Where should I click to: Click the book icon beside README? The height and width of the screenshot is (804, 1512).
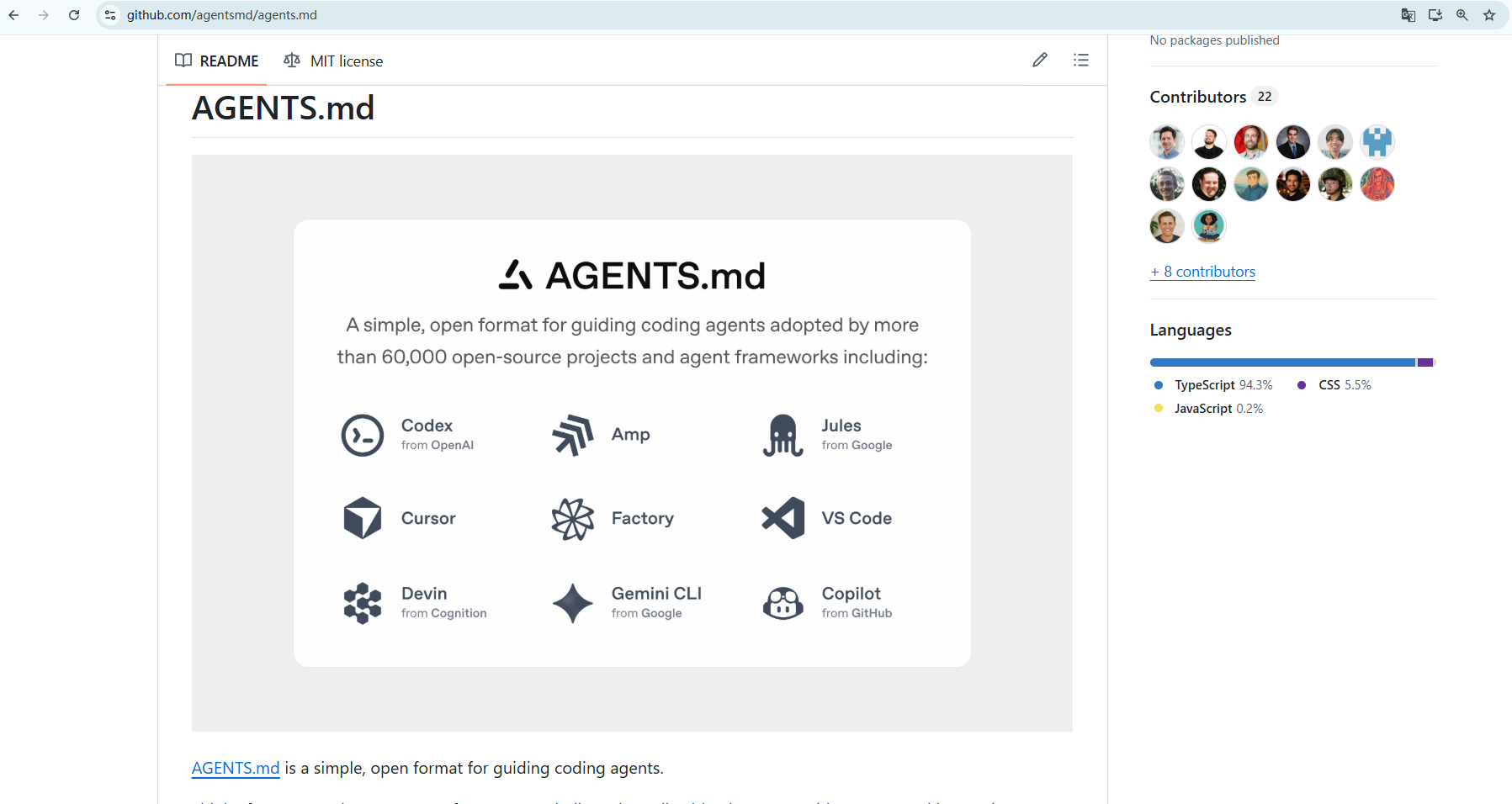click(183, 61)
